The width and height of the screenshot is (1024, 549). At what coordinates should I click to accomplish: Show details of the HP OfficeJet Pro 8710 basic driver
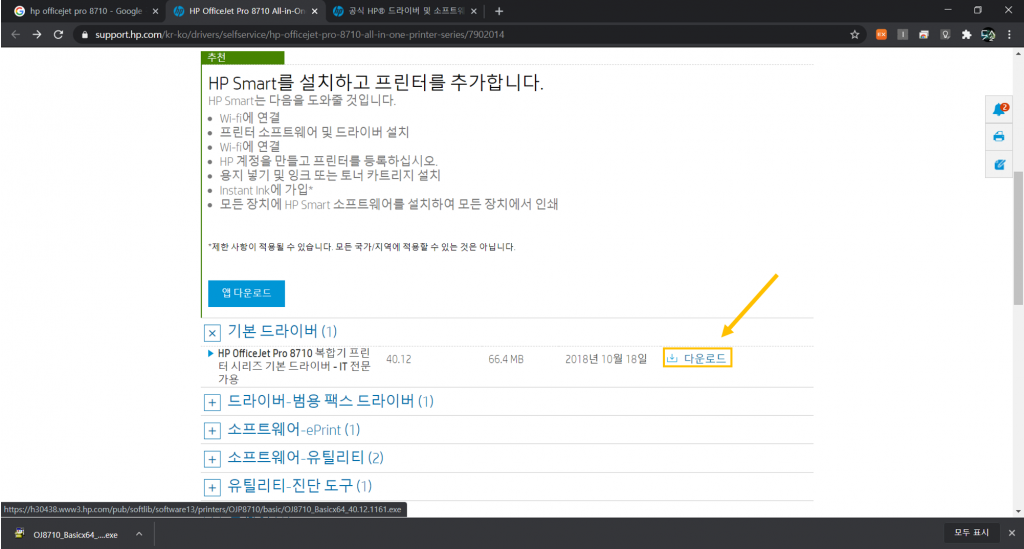[x=210, y=353]
